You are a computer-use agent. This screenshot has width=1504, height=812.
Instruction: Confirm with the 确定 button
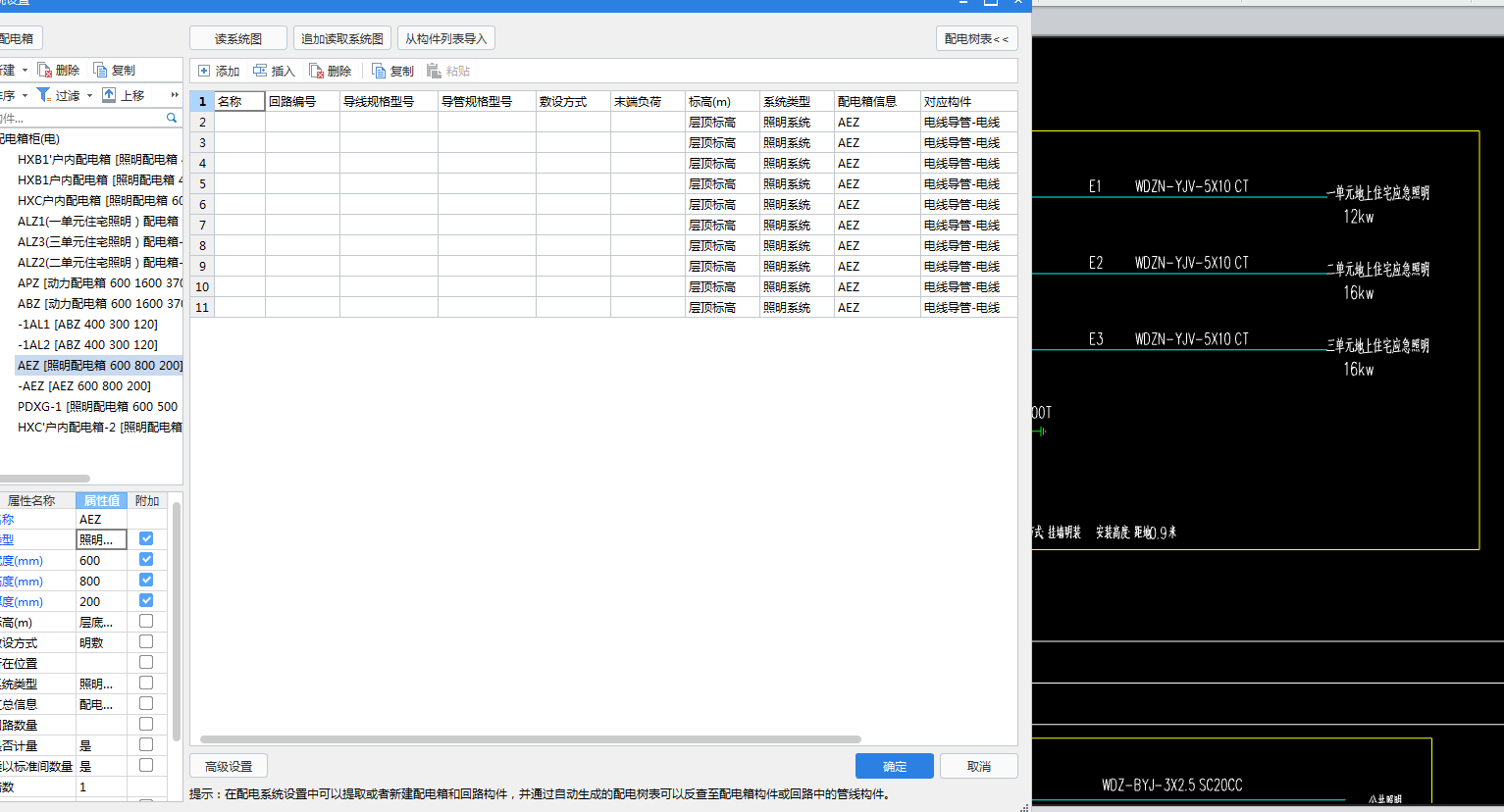coord(895,766)
